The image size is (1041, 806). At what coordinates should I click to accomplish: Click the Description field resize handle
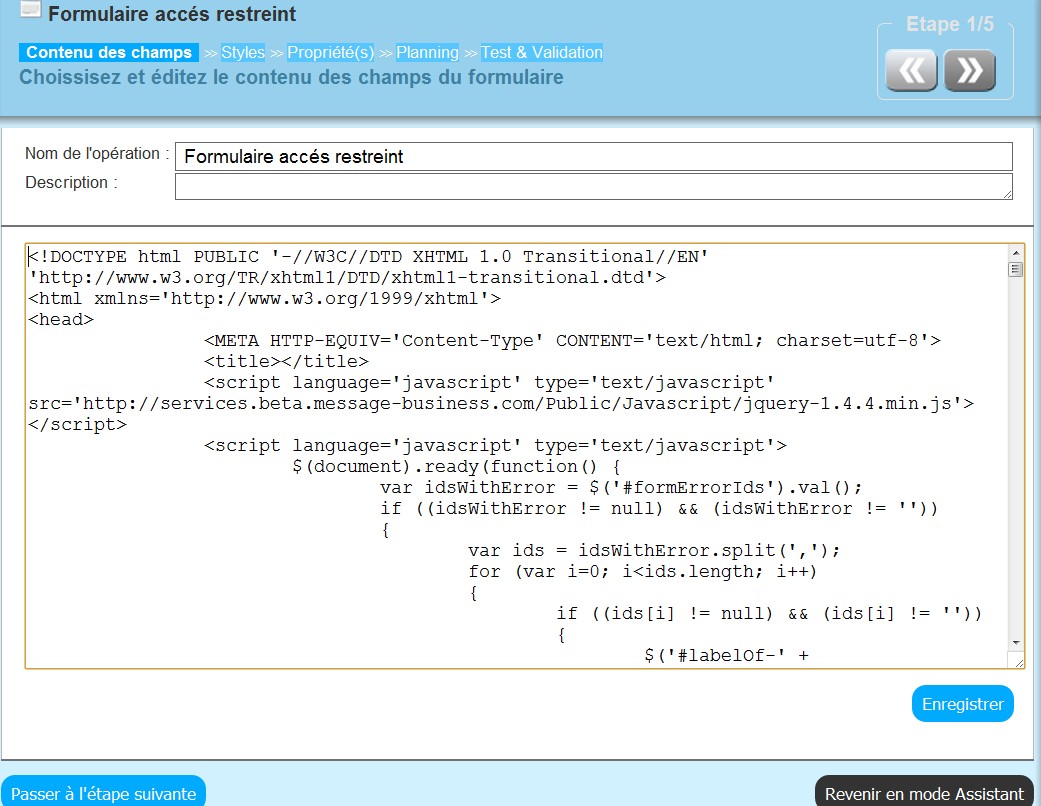(1007, 194)
